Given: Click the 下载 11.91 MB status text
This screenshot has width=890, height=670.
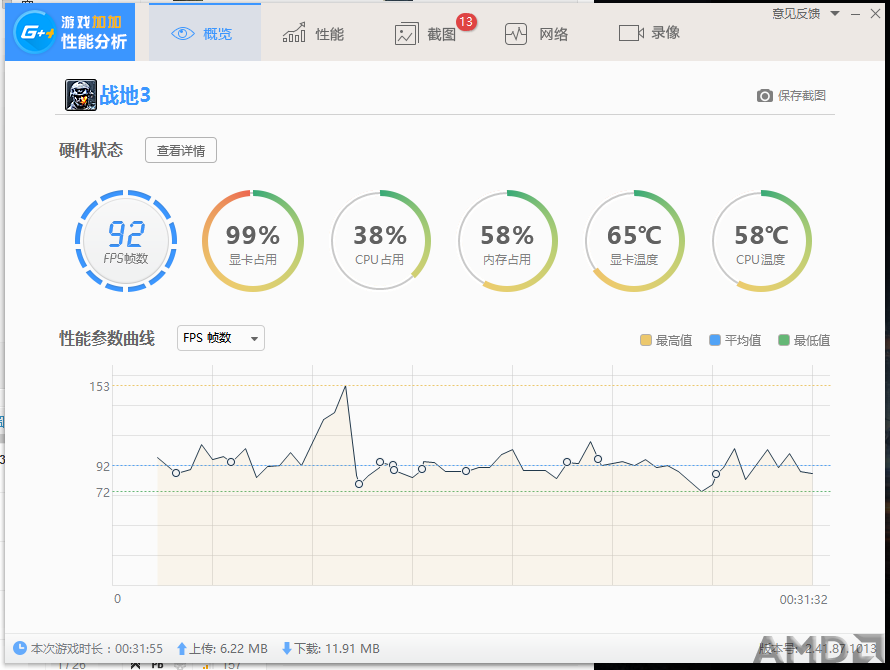Looking at the screenshot, I should [337, 648].
